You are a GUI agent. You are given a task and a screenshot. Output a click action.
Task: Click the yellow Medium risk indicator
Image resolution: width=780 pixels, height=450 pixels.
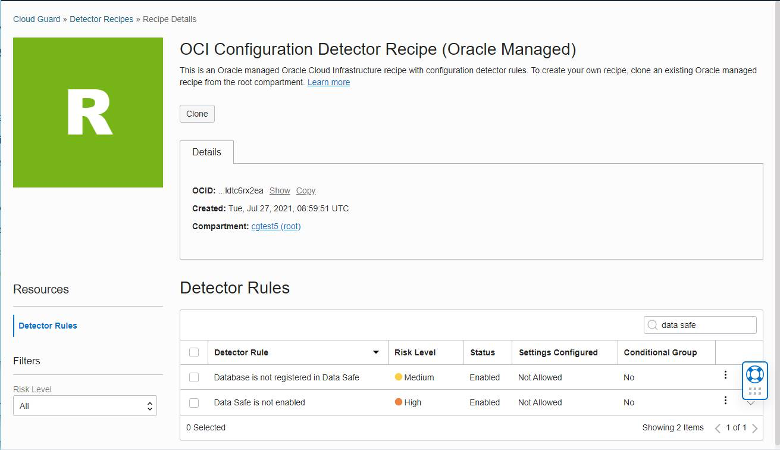click(x=399, y=377)
